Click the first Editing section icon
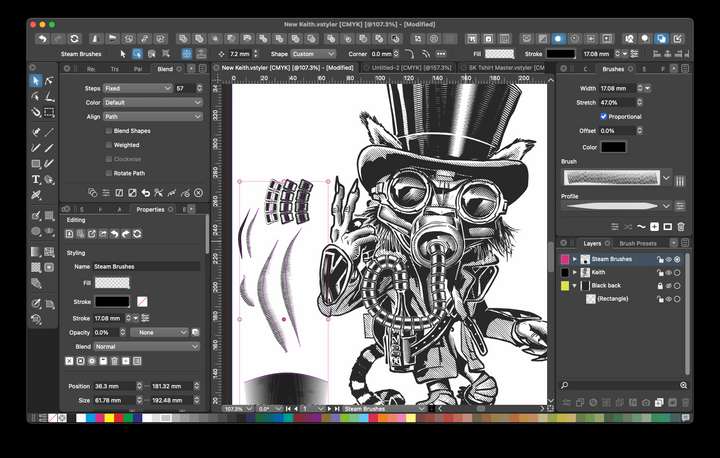This screenshot has height=458, width=720. pyautogui.click(x=69, y=234)
